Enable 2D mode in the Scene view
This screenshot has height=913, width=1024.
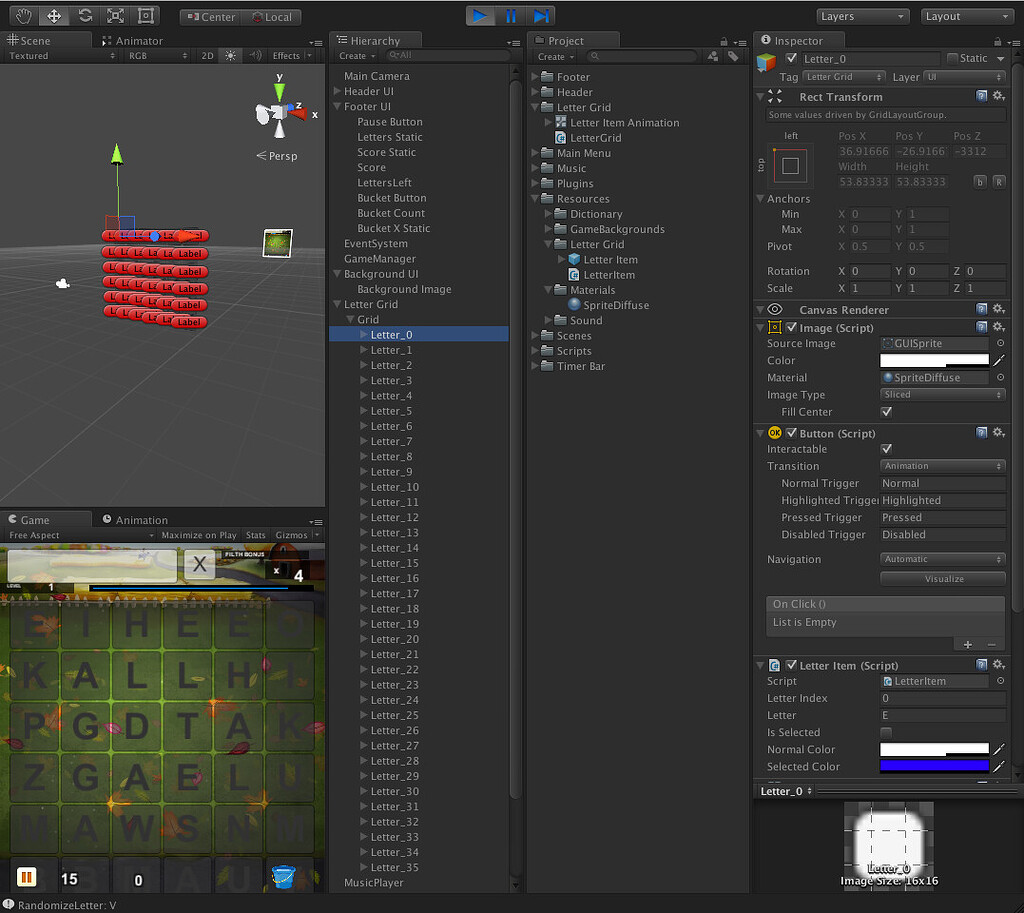coord(206,56)
